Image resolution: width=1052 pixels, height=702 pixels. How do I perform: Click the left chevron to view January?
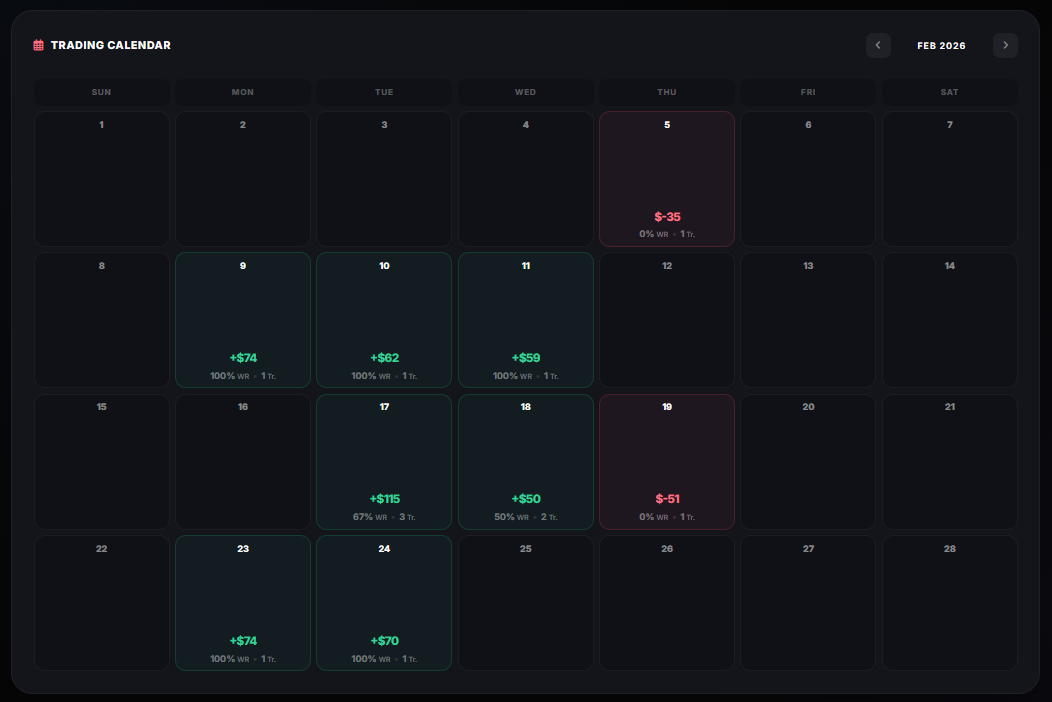pyautogui.click(x=878, y=45)
